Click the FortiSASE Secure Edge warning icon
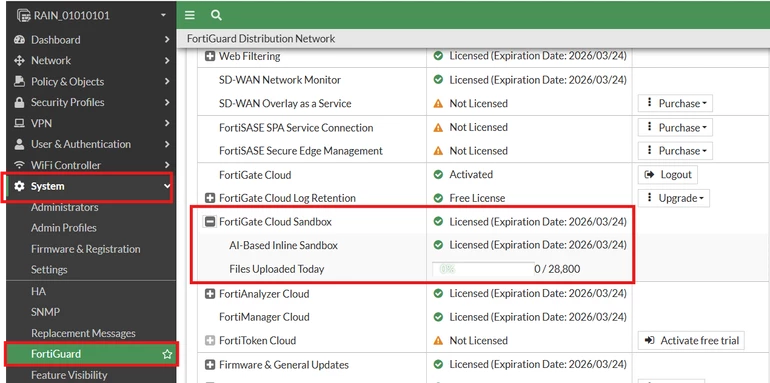Screen dimensions: 770x383 pos(439,151)
